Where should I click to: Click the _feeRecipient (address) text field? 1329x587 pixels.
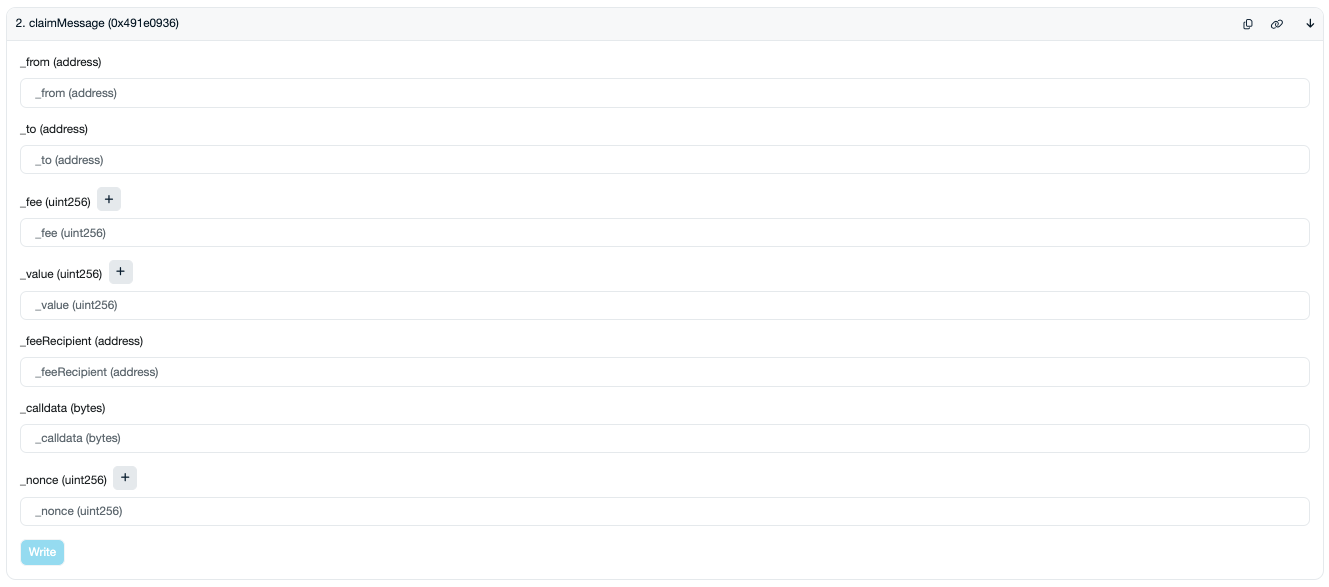[663, 371]
